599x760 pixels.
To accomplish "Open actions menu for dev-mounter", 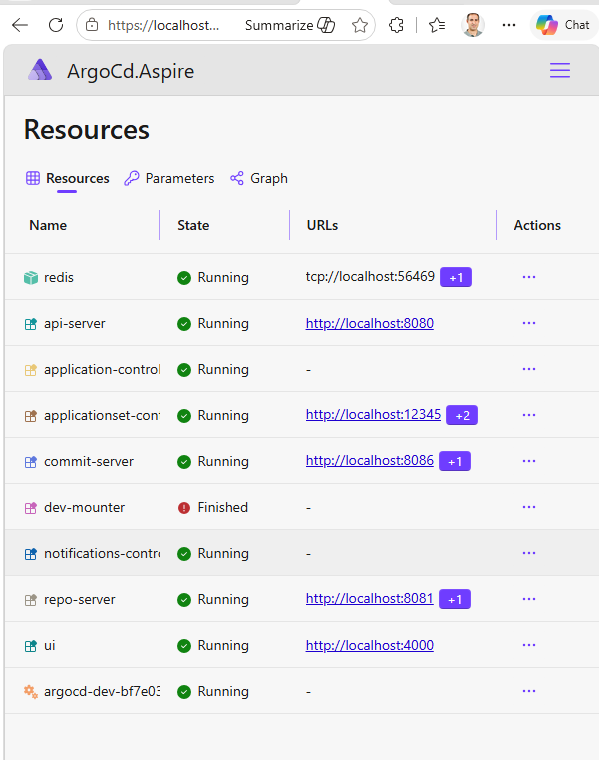I will pos(529,507).
